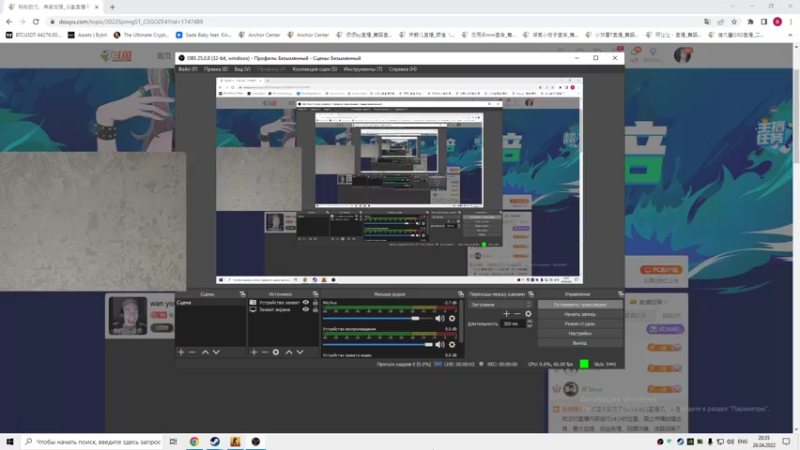This screenshot has width=800, height=450.
Task: Open Edit menu in OBS
Action: (x=216, y=69)
